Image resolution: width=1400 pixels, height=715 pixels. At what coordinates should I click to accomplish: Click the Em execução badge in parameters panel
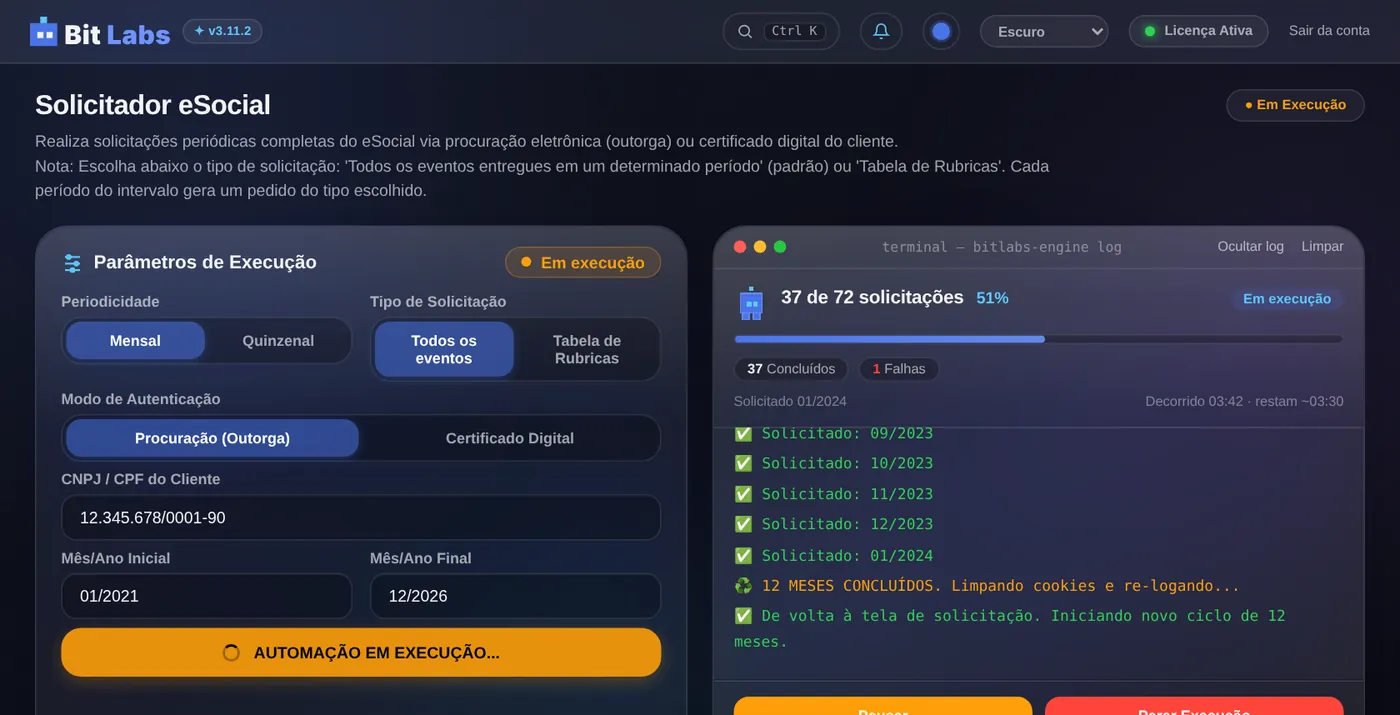click(x=583, y=263)
